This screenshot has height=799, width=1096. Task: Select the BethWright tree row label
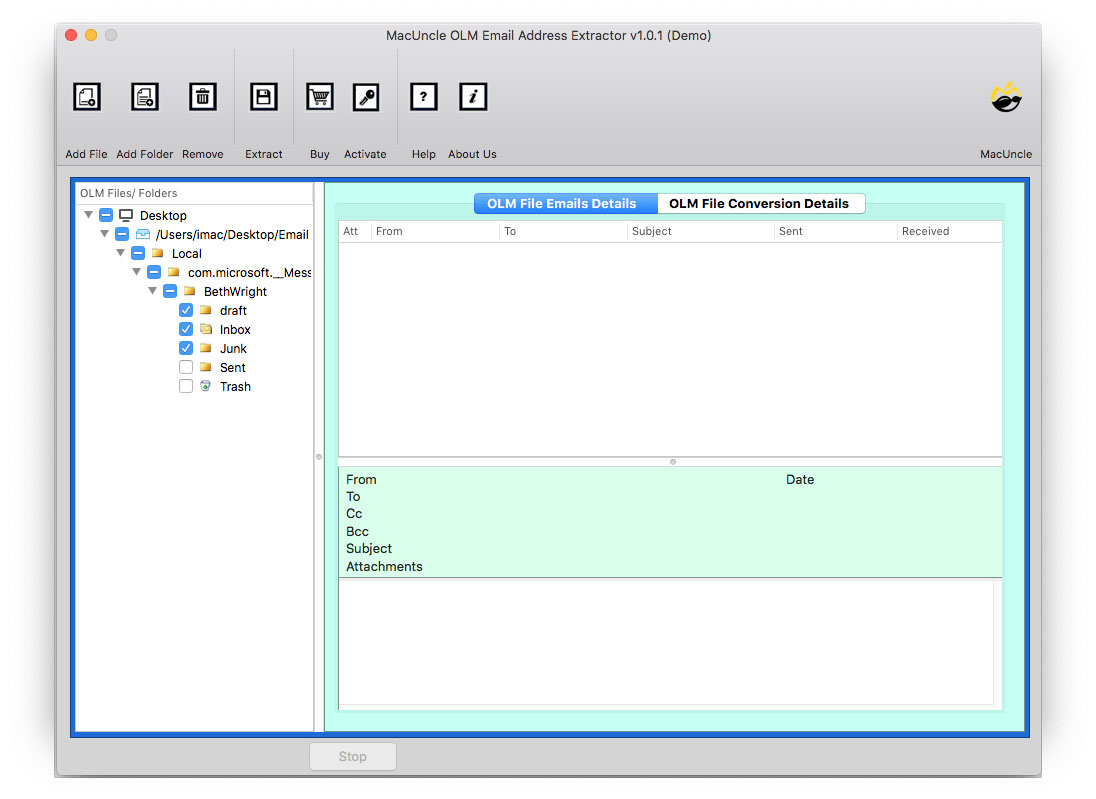tap(235, 291)
